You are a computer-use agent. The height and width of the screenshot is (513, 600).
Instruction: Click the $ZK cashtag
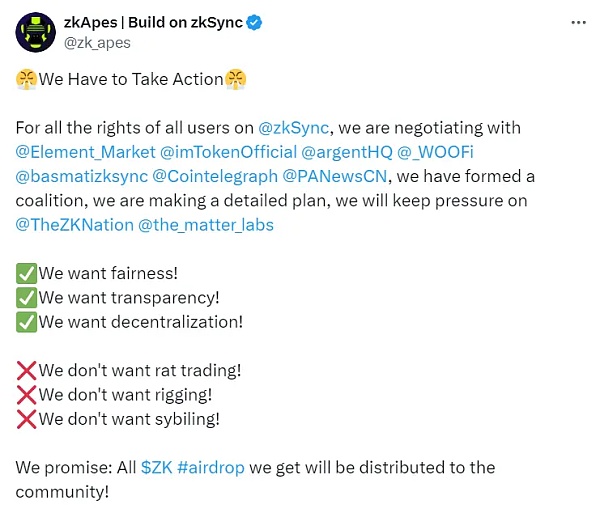[x=156, y=467]
